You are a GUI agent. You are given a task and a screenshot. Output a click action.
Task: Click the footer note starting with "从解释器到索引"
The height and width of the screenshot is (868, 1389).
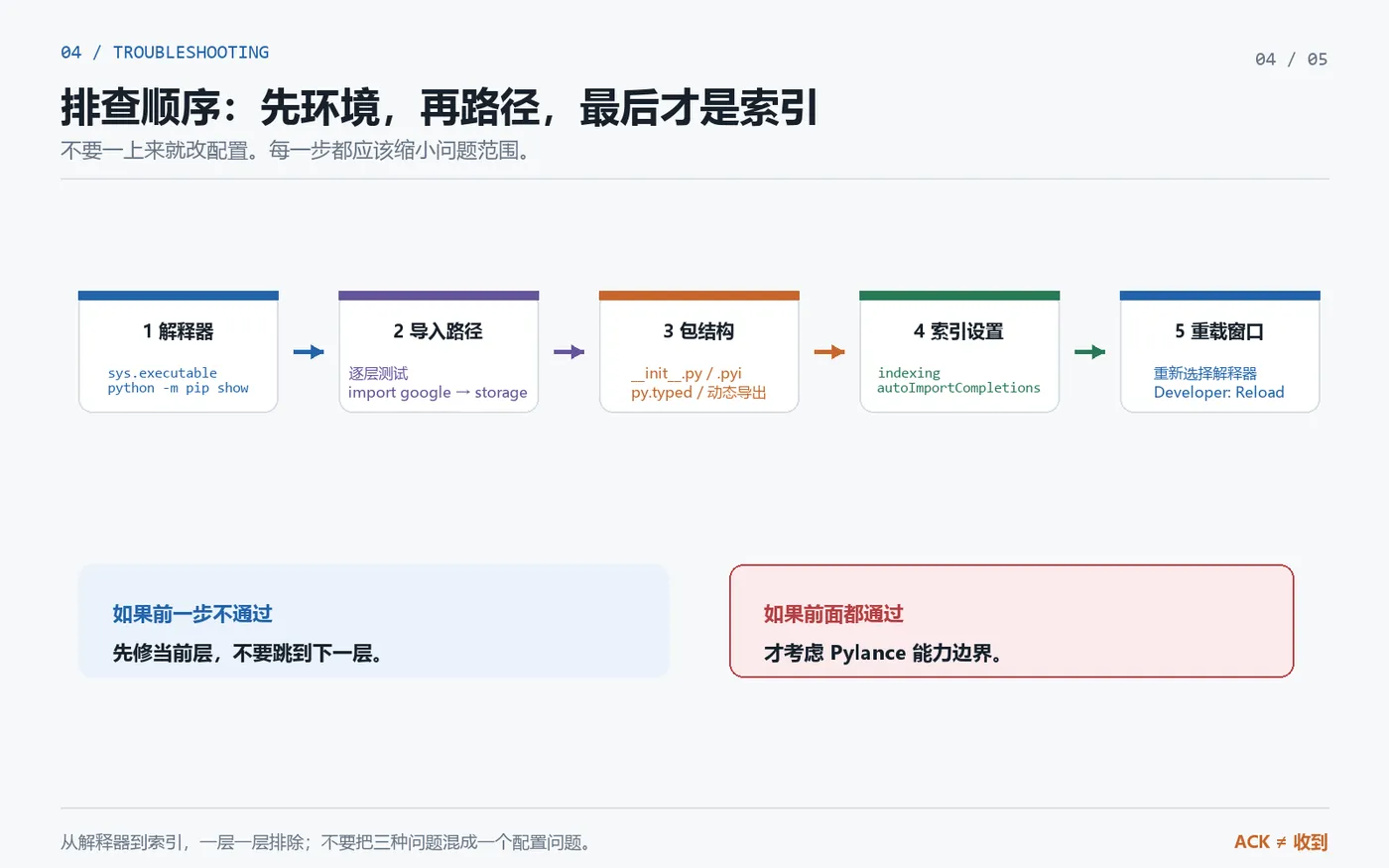pyautogui.click(x=327, y=842)
